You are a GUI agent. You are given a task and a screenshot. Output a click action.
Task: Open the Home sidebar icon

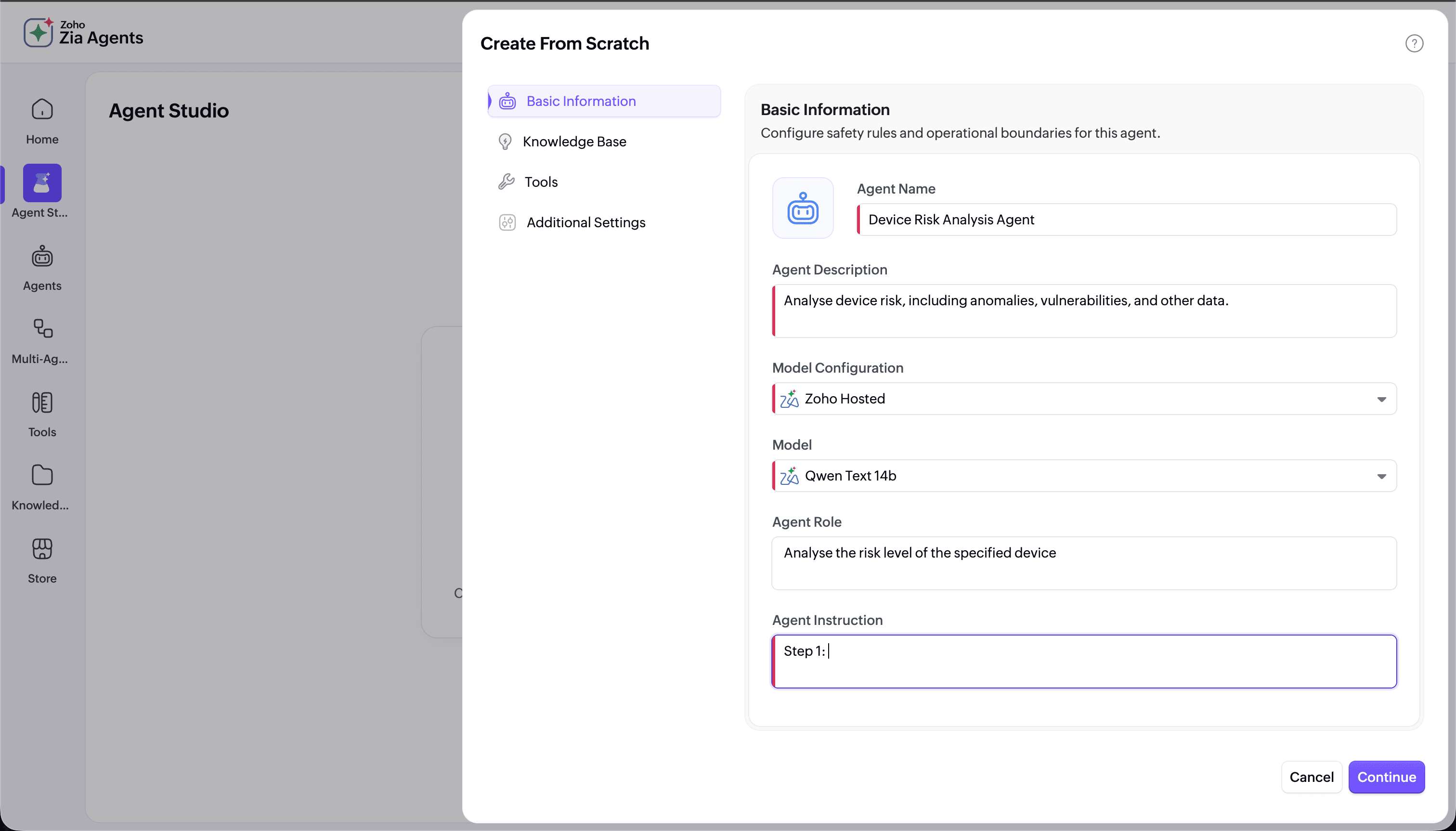pyautogui.click(x=42, y=109)
